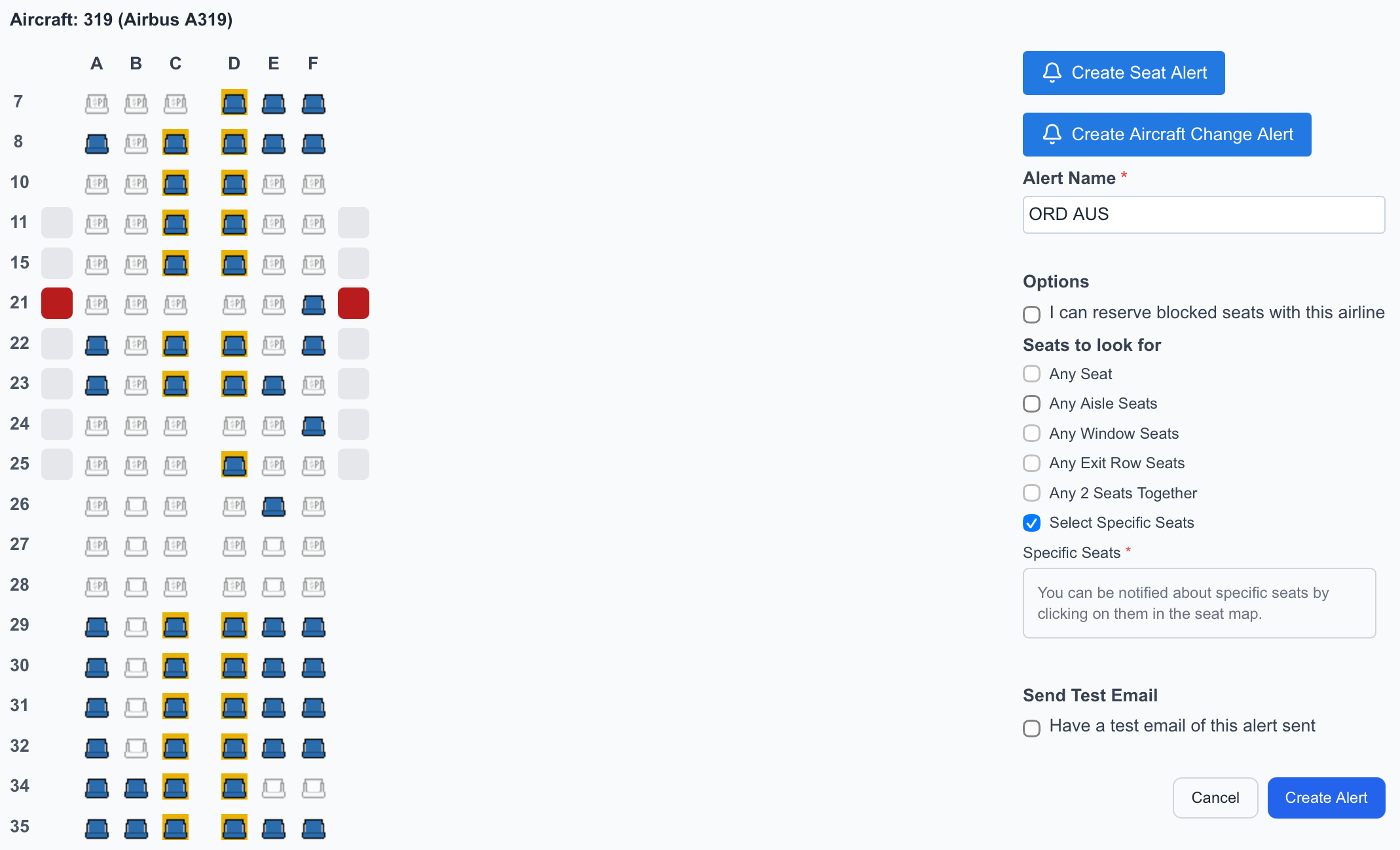The image size is (1400, 850).
Task: Enable Have a test email of this alert sent
Action: tap(1031, 728)
